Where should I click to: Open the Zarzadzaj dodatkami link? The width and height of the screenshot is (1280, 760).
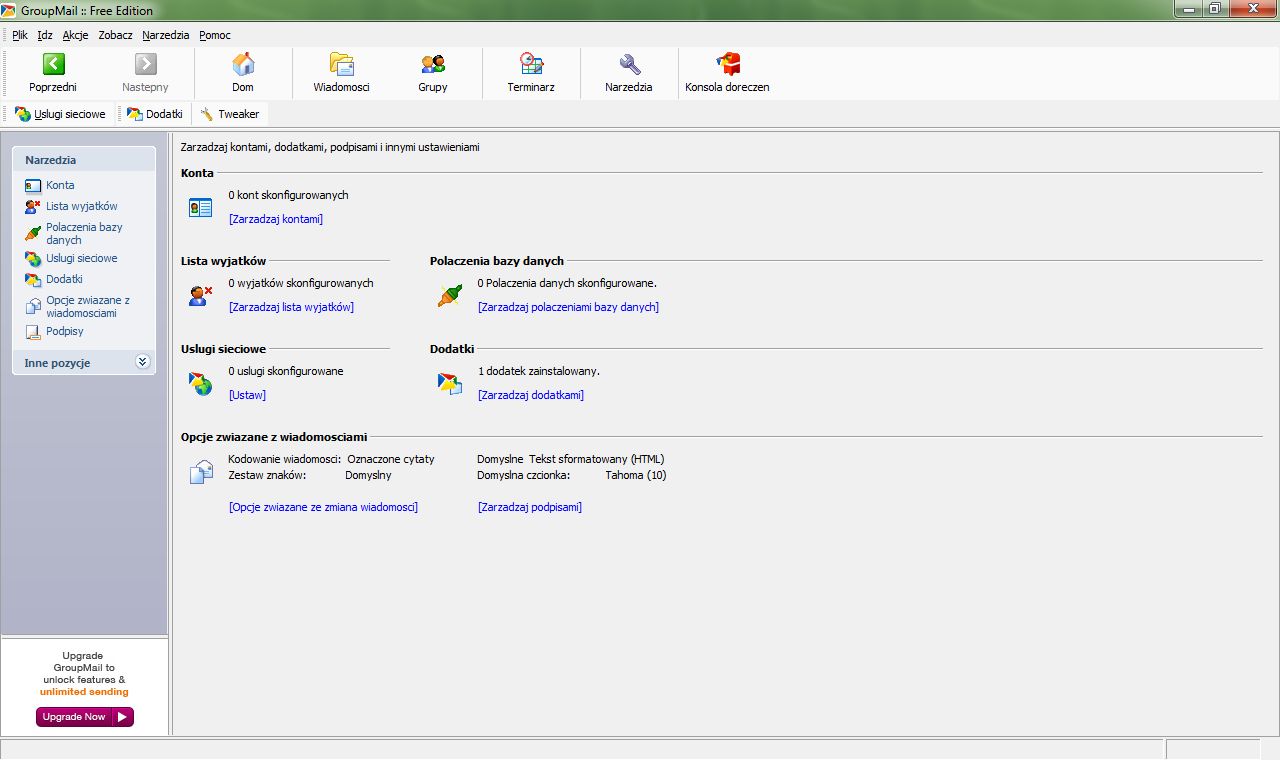531,395
